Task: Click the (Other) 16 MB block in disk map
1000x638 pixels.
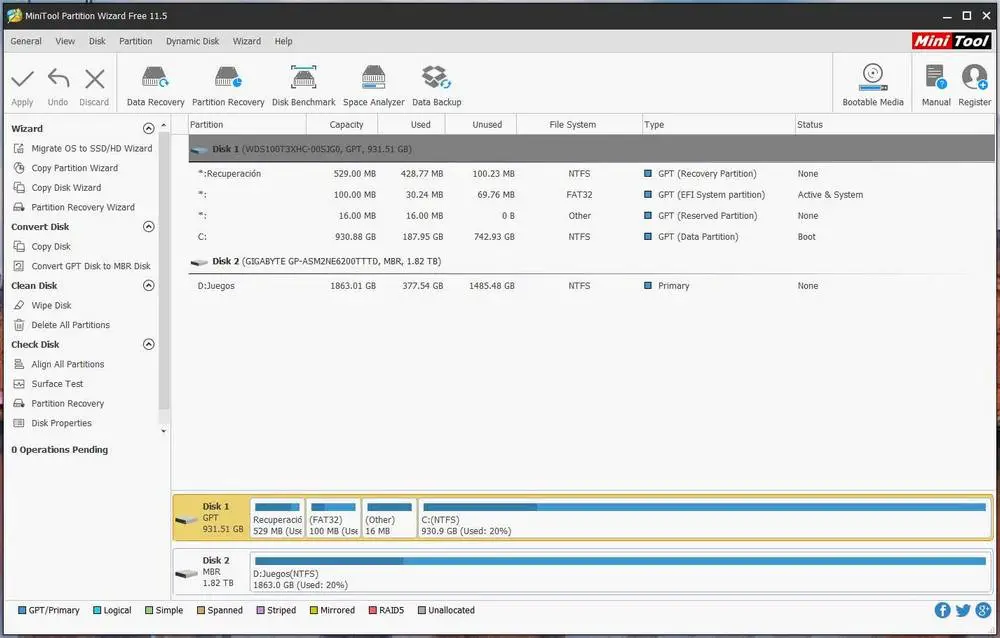Action: click(389, 518)
